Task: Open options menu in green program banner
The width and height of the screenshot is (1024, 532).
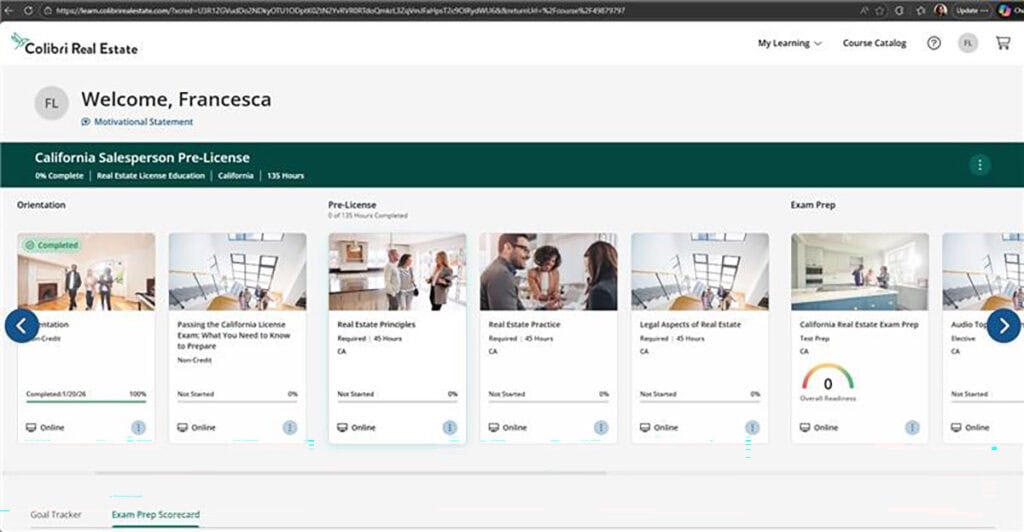Action: tap(980, 165)
